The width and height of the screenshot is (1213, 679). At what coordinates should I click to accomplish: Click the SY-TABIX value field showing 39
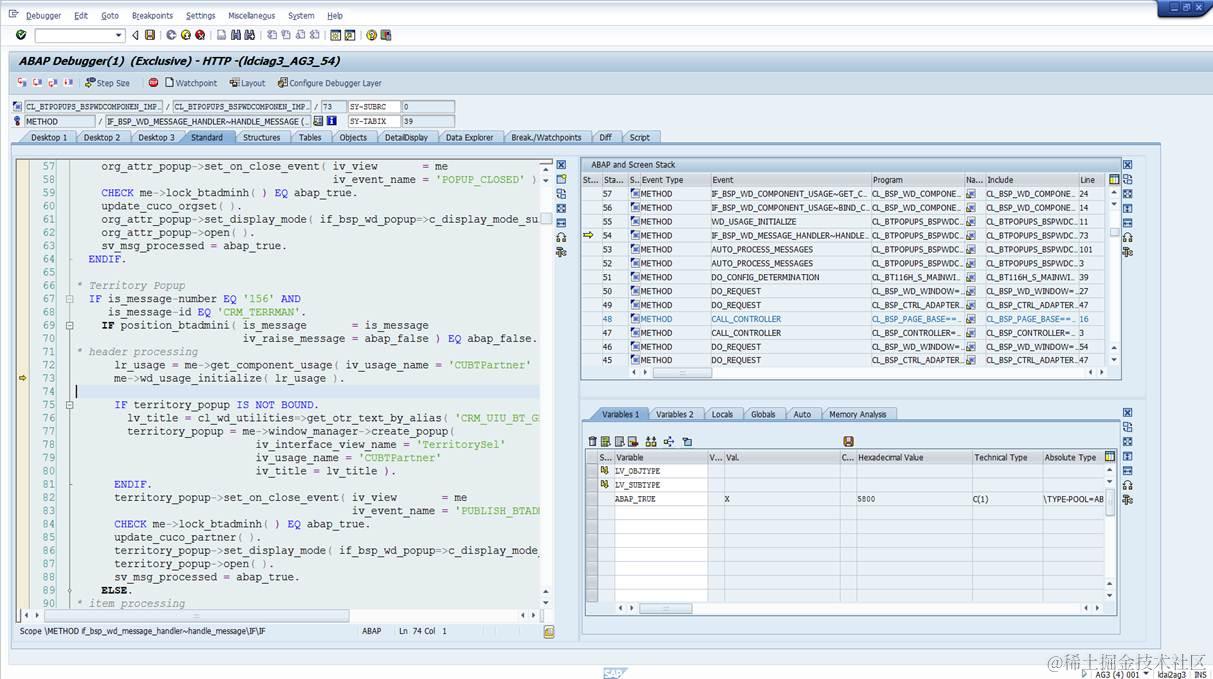click(427, 121)
